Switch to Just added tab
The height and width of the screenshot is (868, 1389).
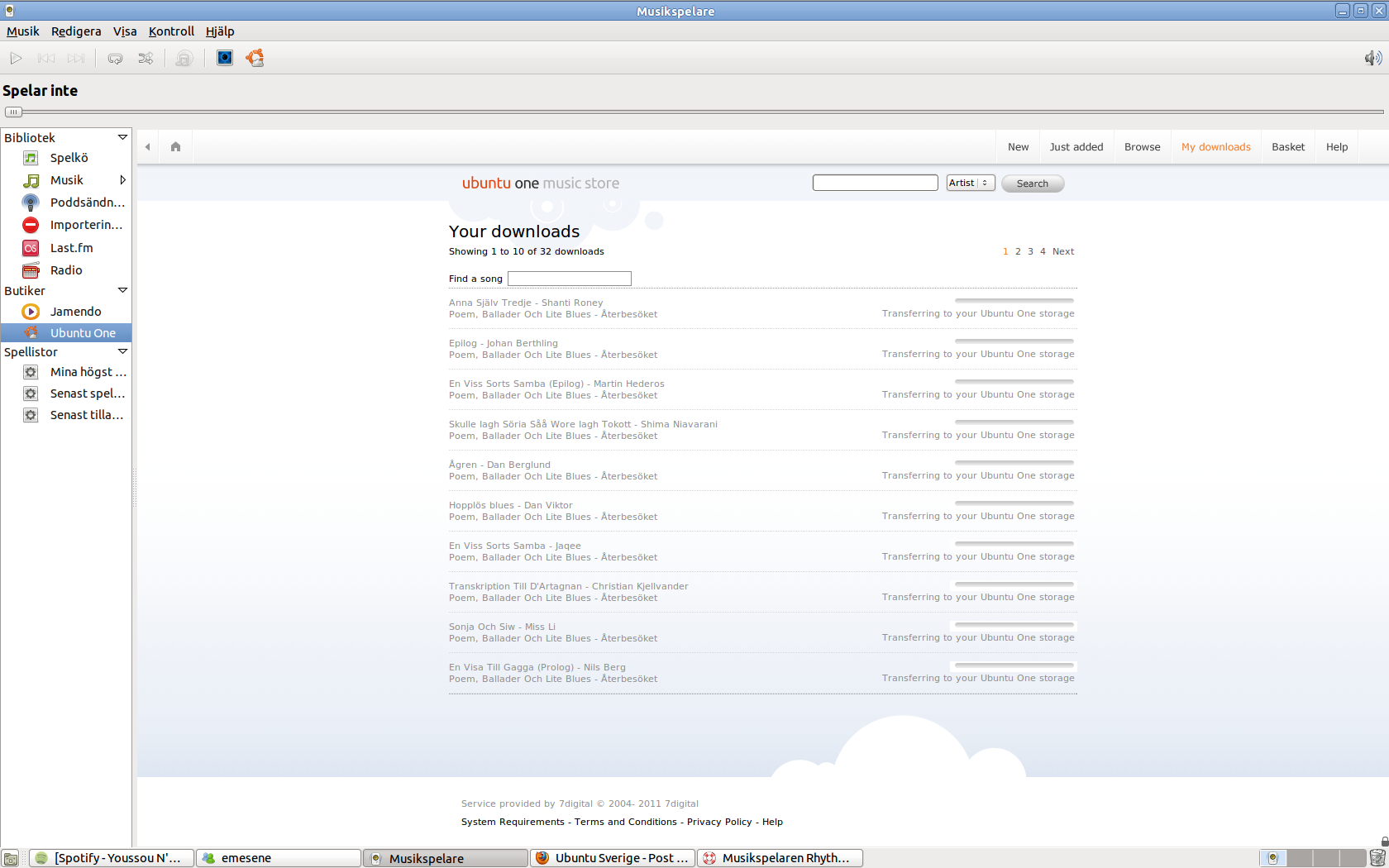point(1076,147)
